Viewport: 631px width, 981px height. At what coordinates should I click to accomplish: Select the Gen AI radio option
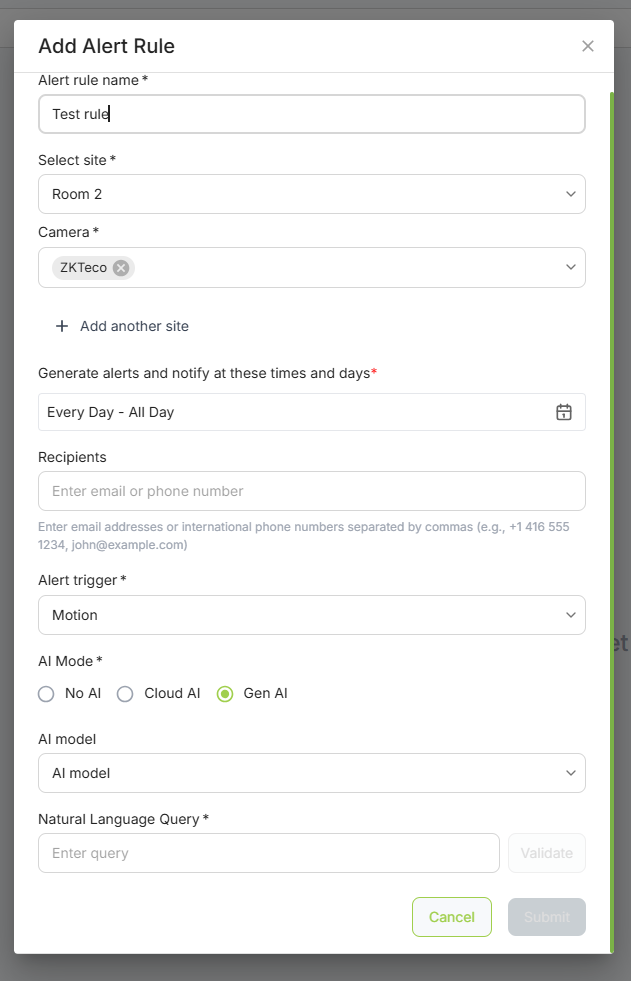point(225,694)
